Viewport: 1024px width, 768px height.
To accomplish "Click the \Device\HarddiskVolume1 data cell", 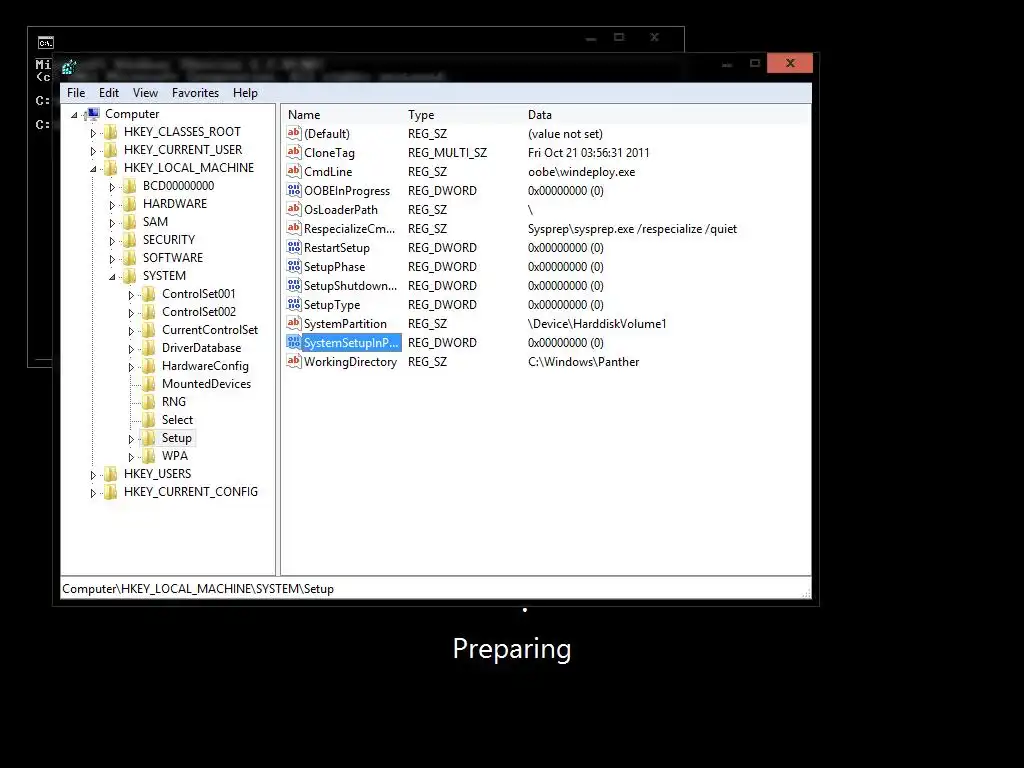I will 597,323.
